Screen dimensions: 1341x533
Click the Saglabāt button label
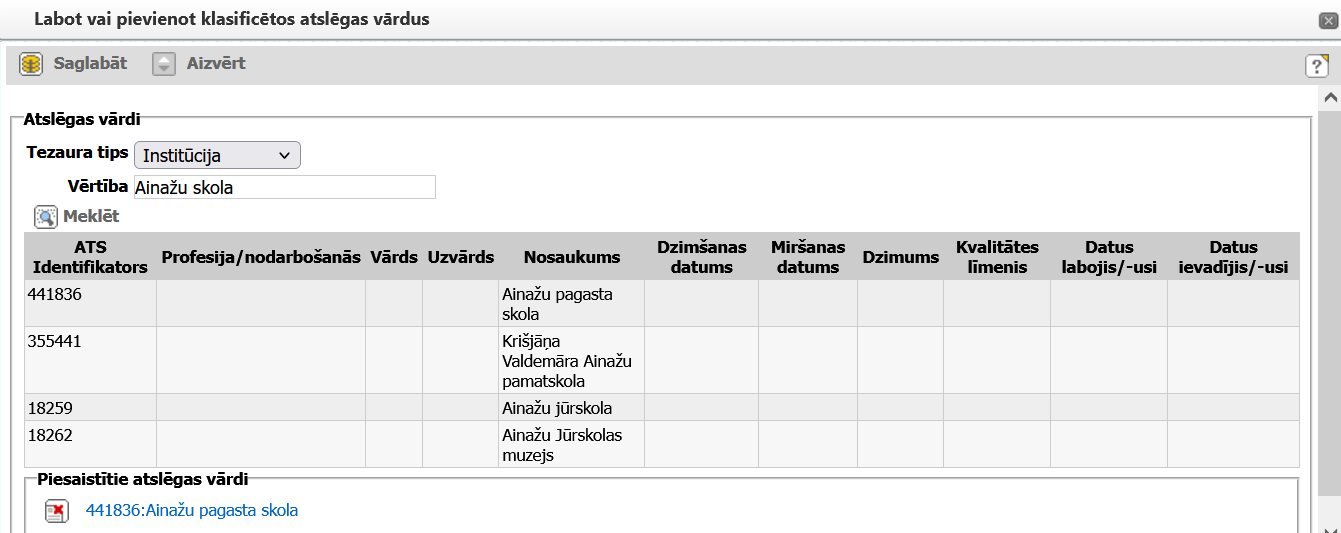(x=90, y=64)
